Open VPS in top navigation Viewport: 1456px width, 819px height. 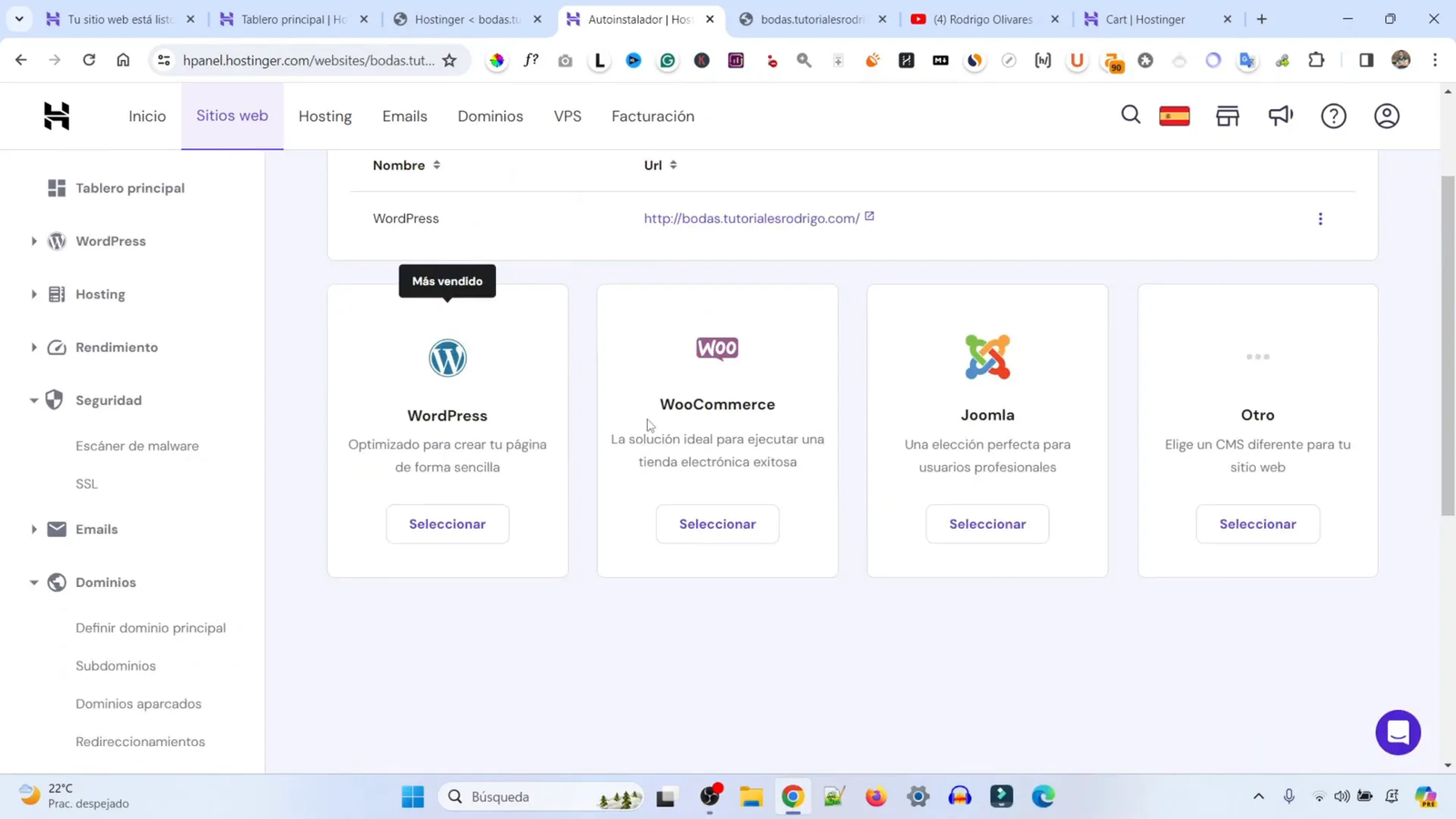tap(568, 116)
